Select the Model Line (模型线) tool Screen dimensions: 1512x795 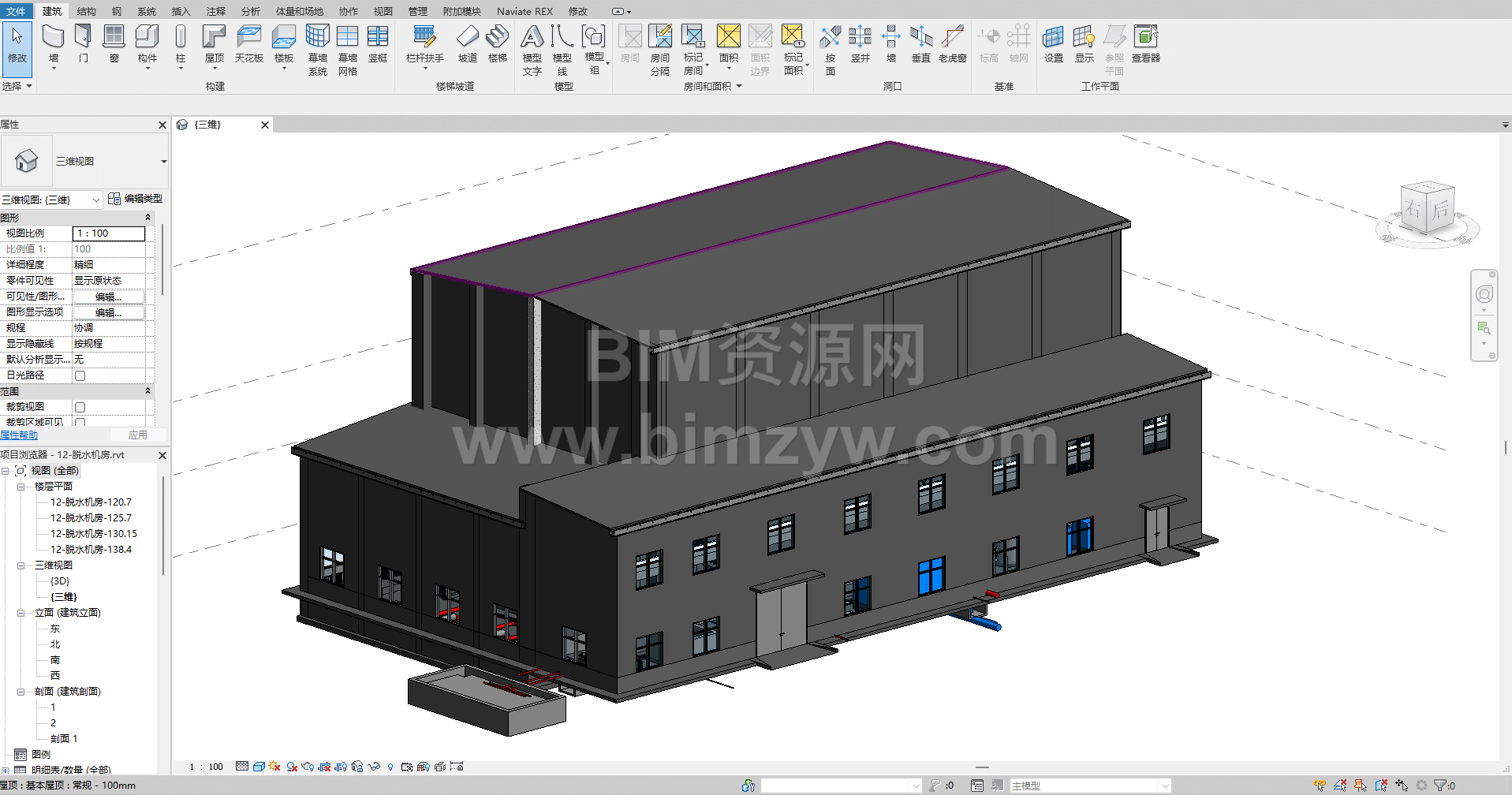coord(562,50)
